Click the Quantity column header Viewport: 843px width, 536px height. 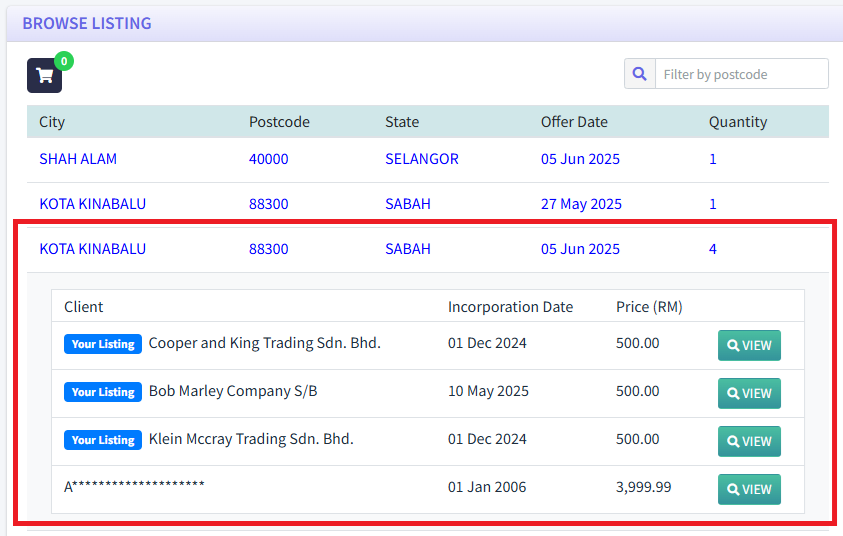tap(738, 122)
